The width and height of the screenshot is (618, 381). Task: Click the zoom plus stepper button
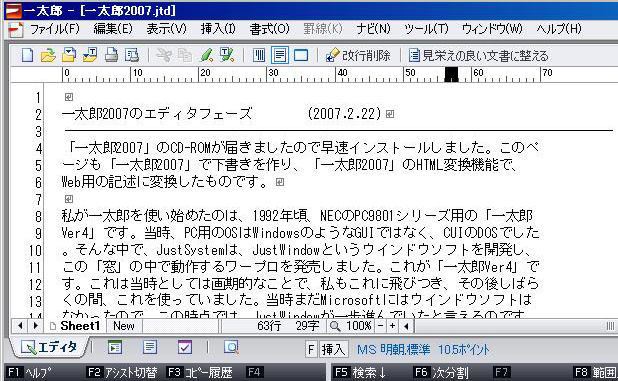392,326
